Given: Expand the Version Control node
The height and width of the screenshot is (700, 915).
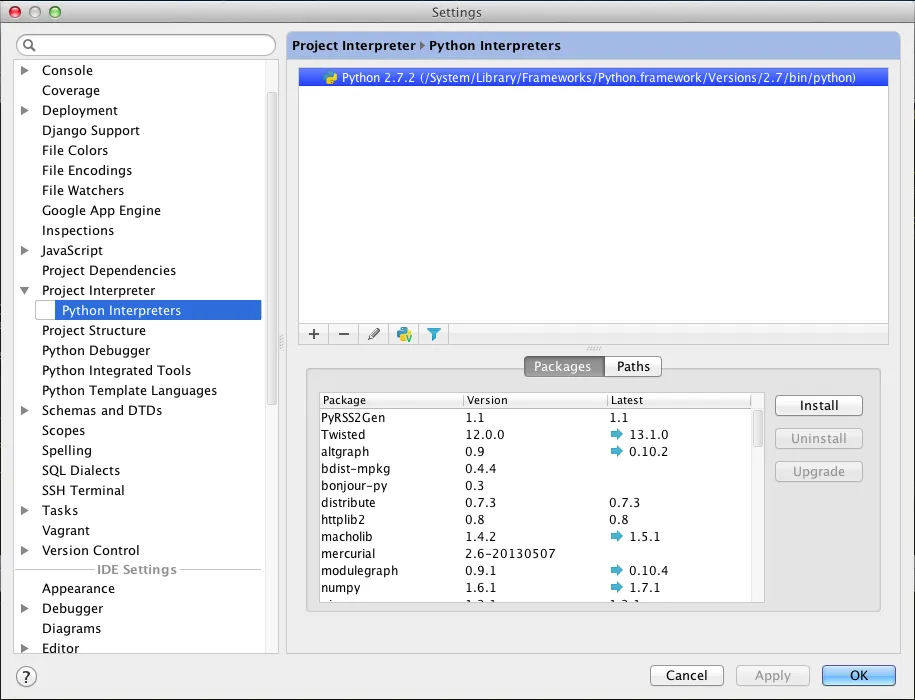Looking at the screenshot, I should (25, 550).
